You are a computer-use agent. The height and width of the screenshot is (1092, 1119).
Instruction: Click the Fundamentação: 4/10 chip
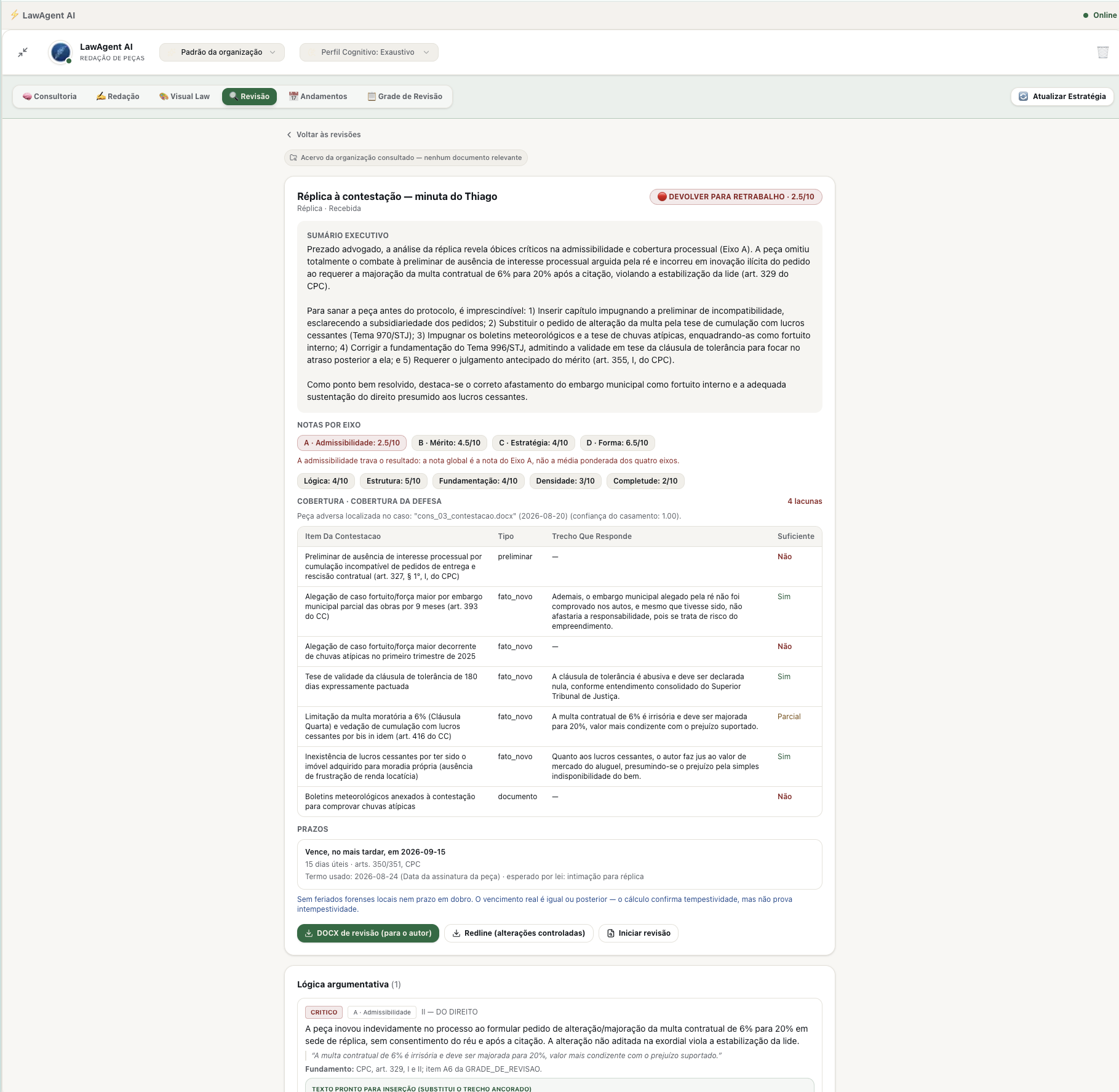(x=478, y=481)
